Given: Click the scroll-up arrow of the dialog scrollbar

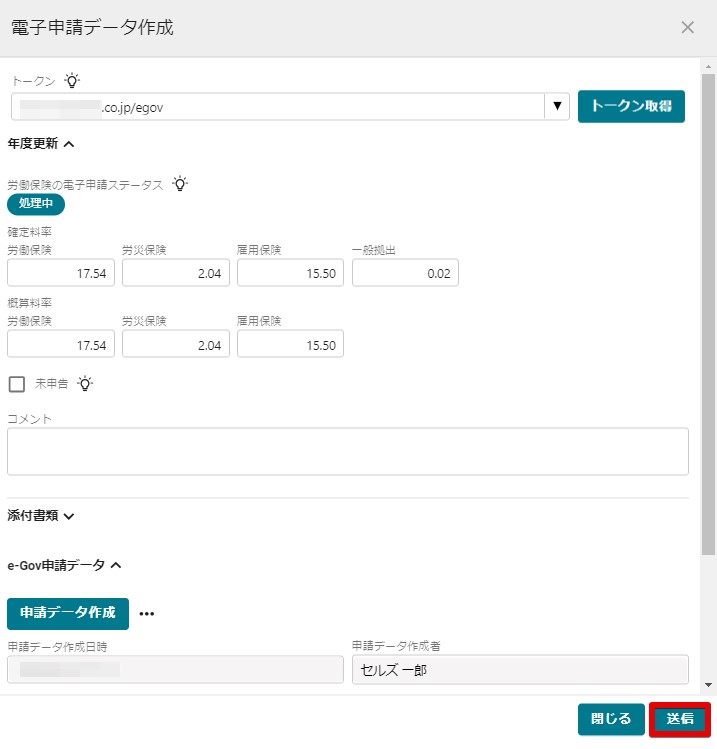Looking at the screenshot, I should [708, 66].
